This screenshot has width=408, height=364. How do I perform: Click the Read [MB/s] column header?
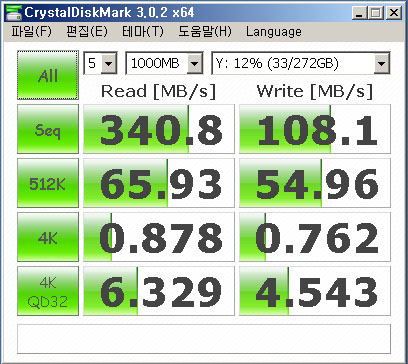(158, 91)
